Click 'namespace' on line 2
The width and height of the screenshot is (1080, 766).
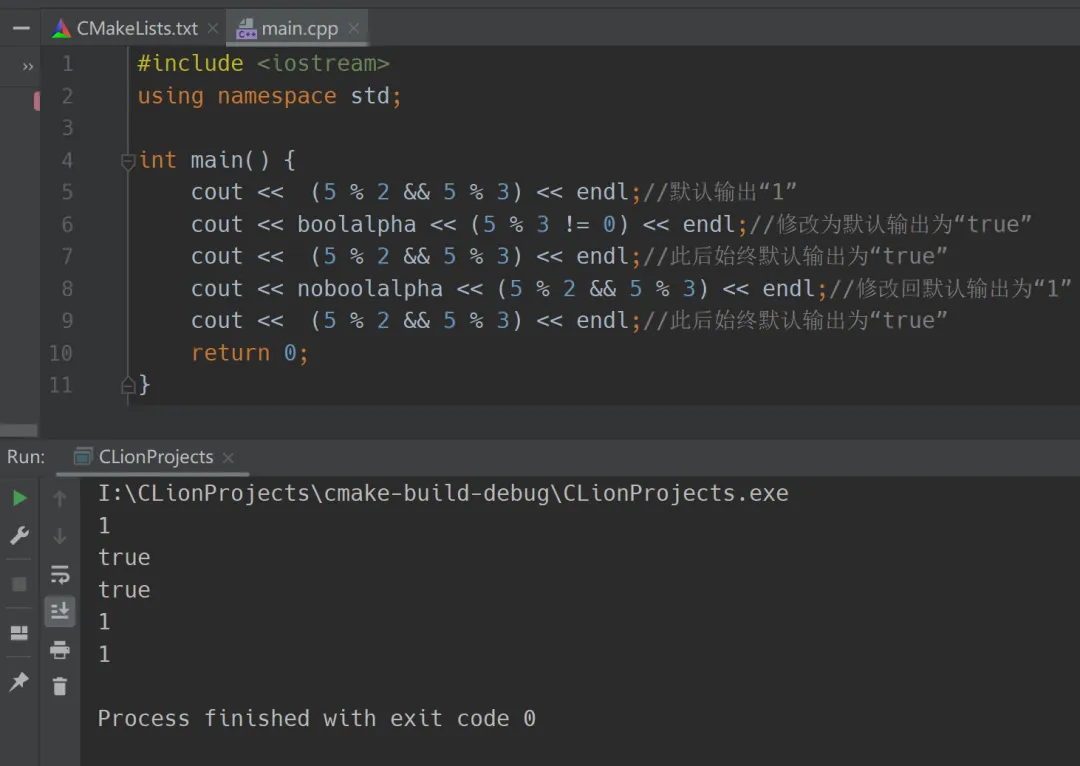coord(277,96)
